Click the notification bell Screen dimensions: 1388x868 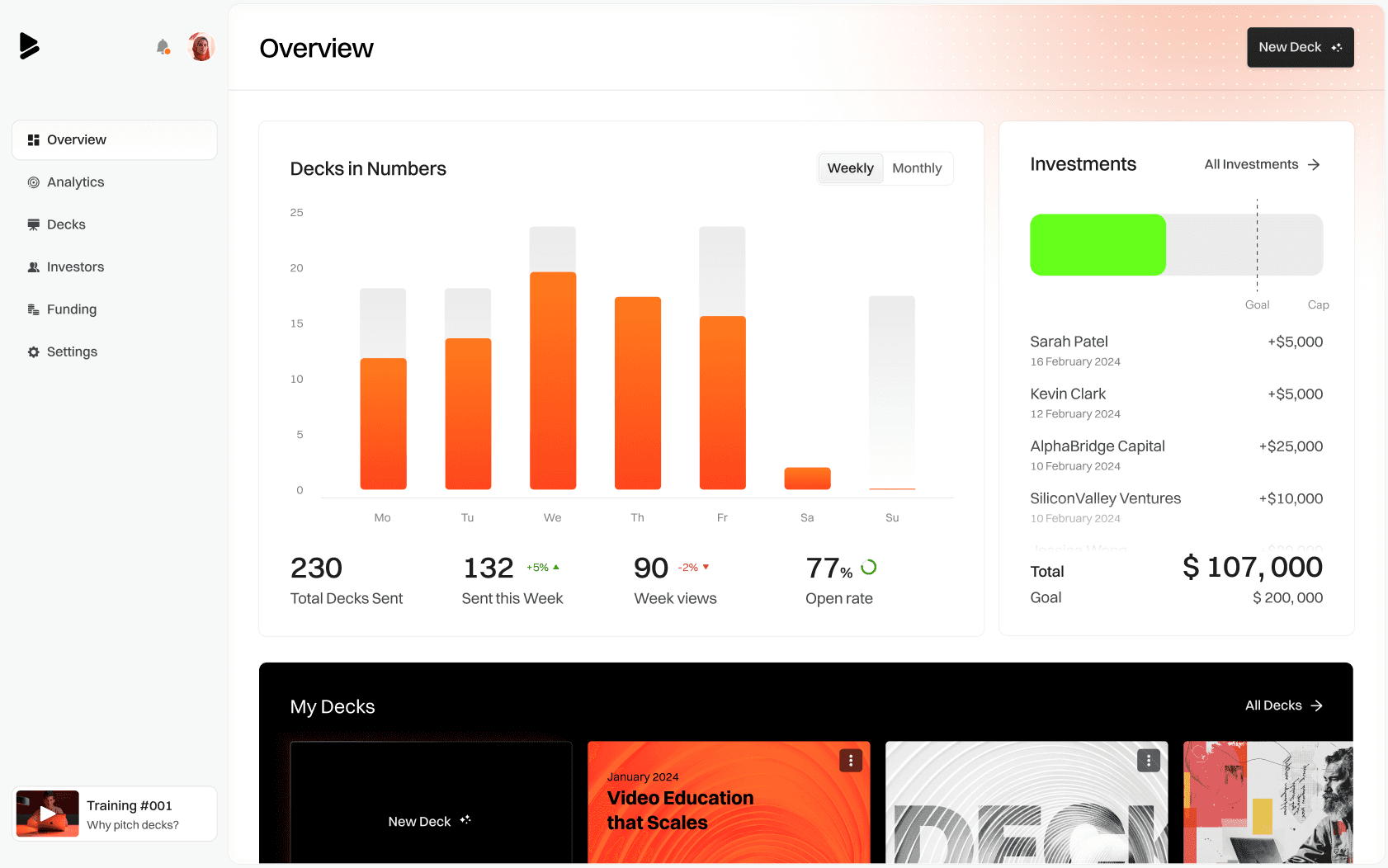[x=163, y=47]
